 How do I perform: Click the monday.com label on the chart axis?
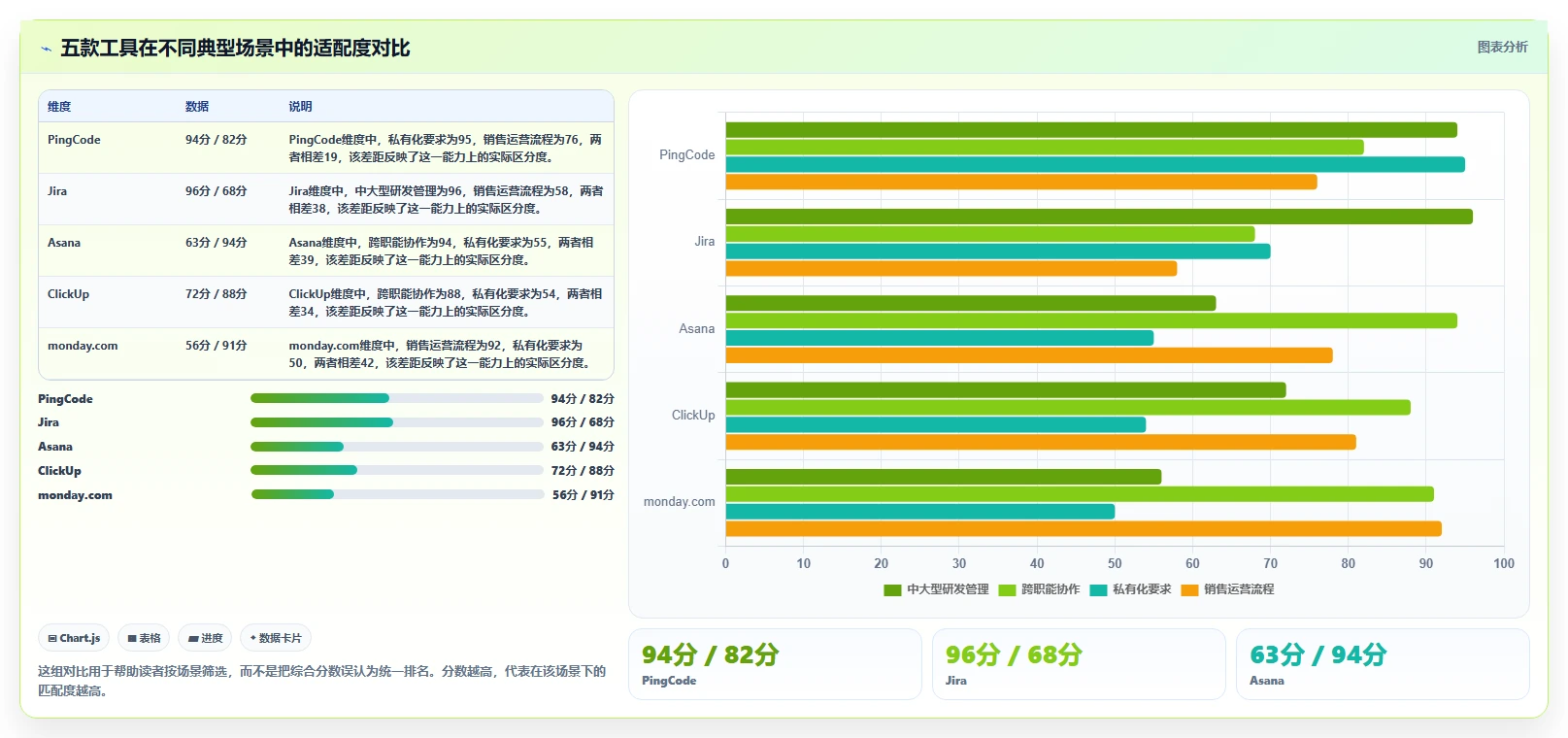click(679, 502)
